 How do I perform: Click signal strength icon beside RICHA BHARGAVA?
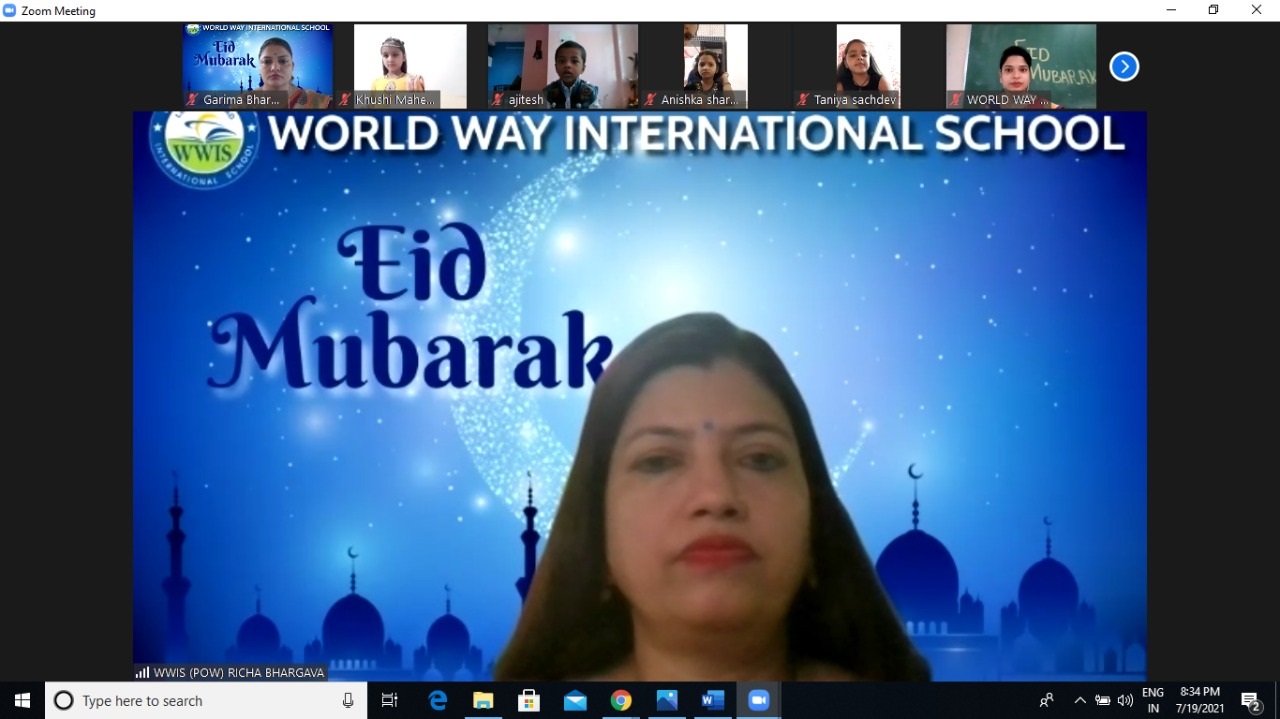tap(142, 673)
